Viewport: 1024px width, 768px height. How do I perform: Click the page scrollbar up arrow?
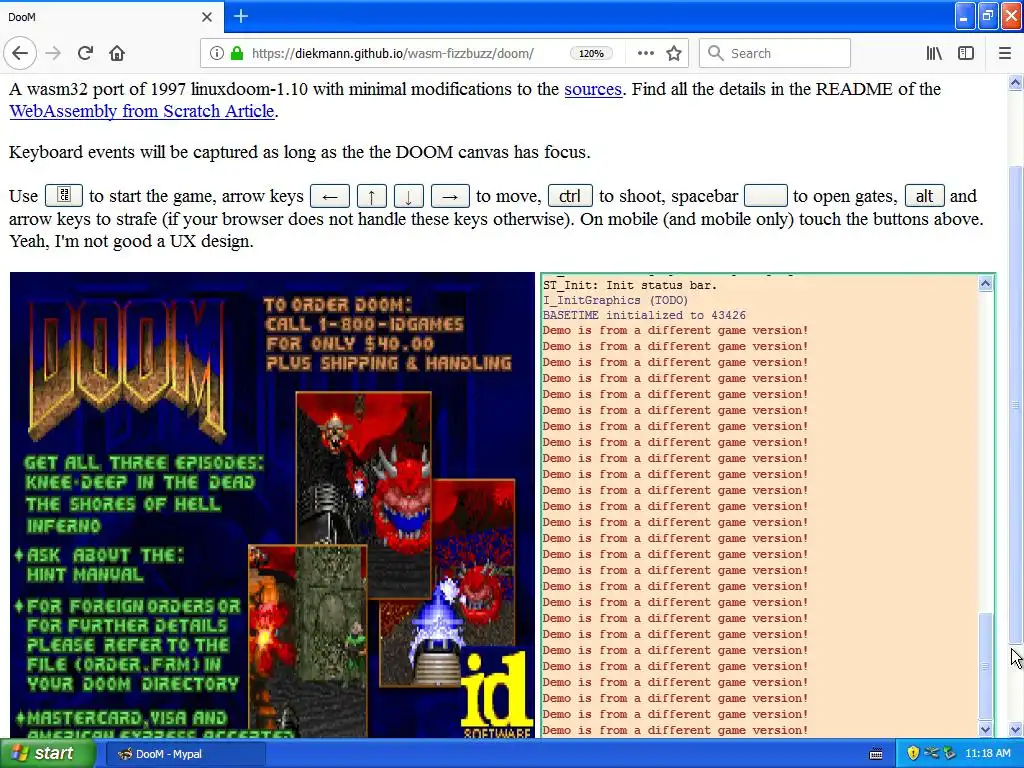[x=1016, y=82]
